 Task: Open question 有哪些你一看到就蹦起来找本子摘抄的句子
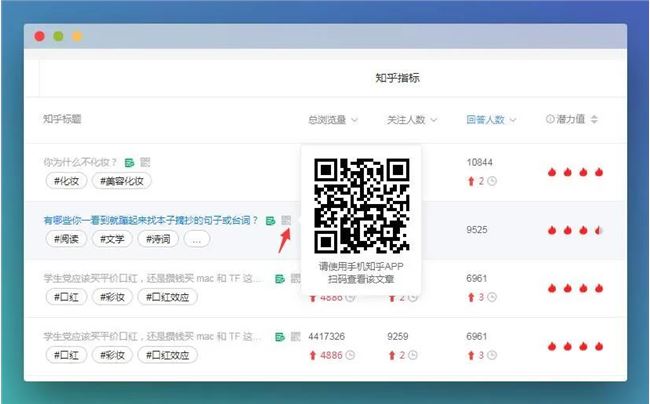(151, 220)
